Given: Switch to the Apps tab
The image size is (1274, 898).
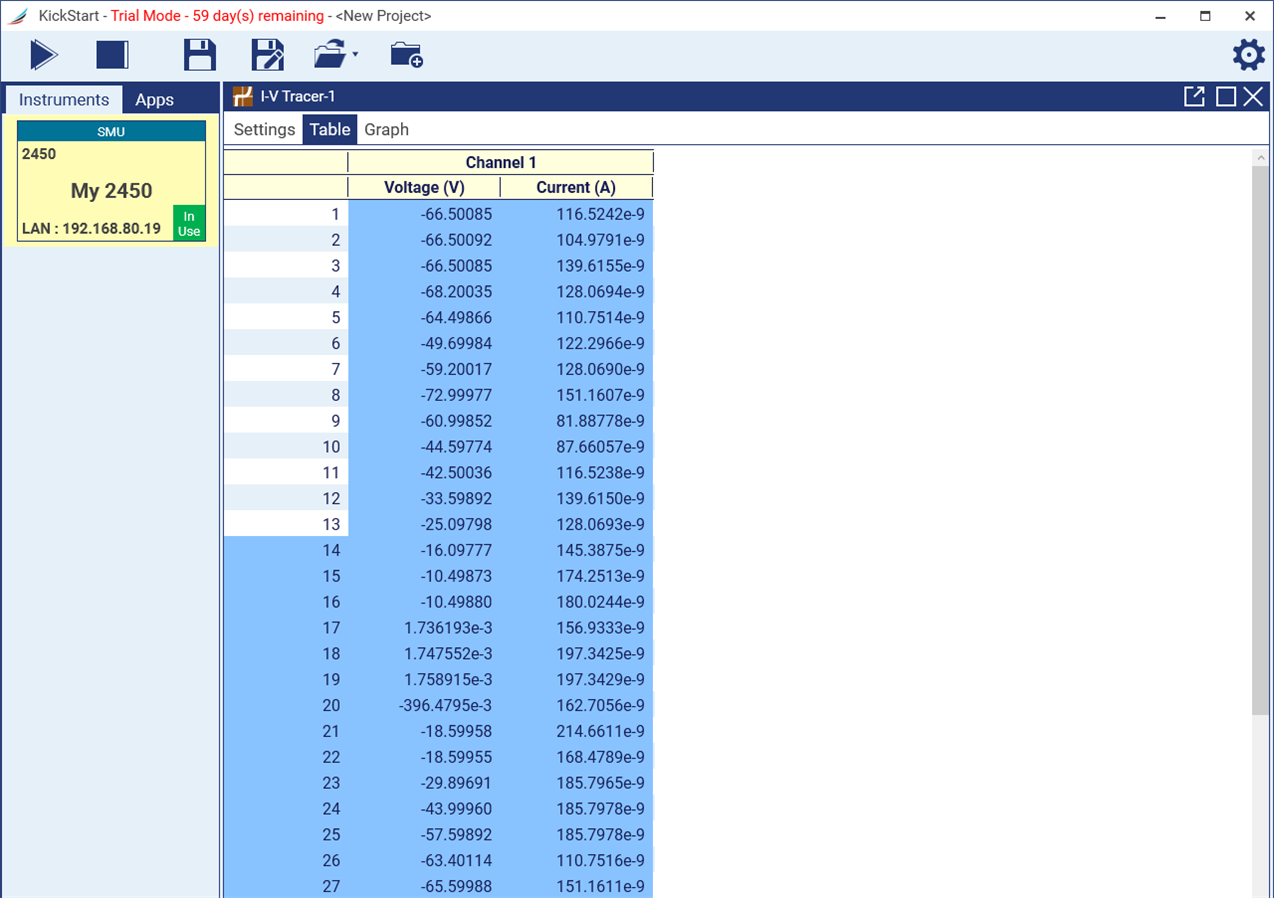Looking at the screenshot, I should [x=154, y=100].
